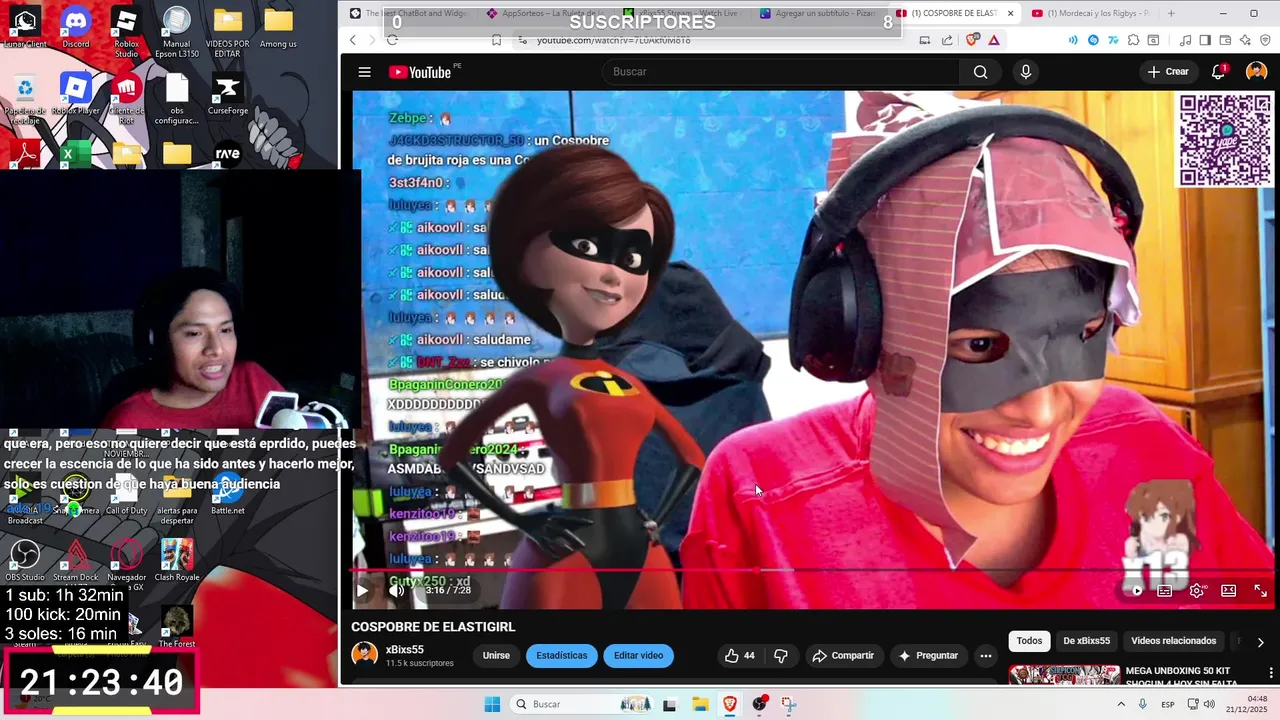Switch to the Agregar un subtítulo tab
This screenshot has height=720, width=1280.
[818, 14]
